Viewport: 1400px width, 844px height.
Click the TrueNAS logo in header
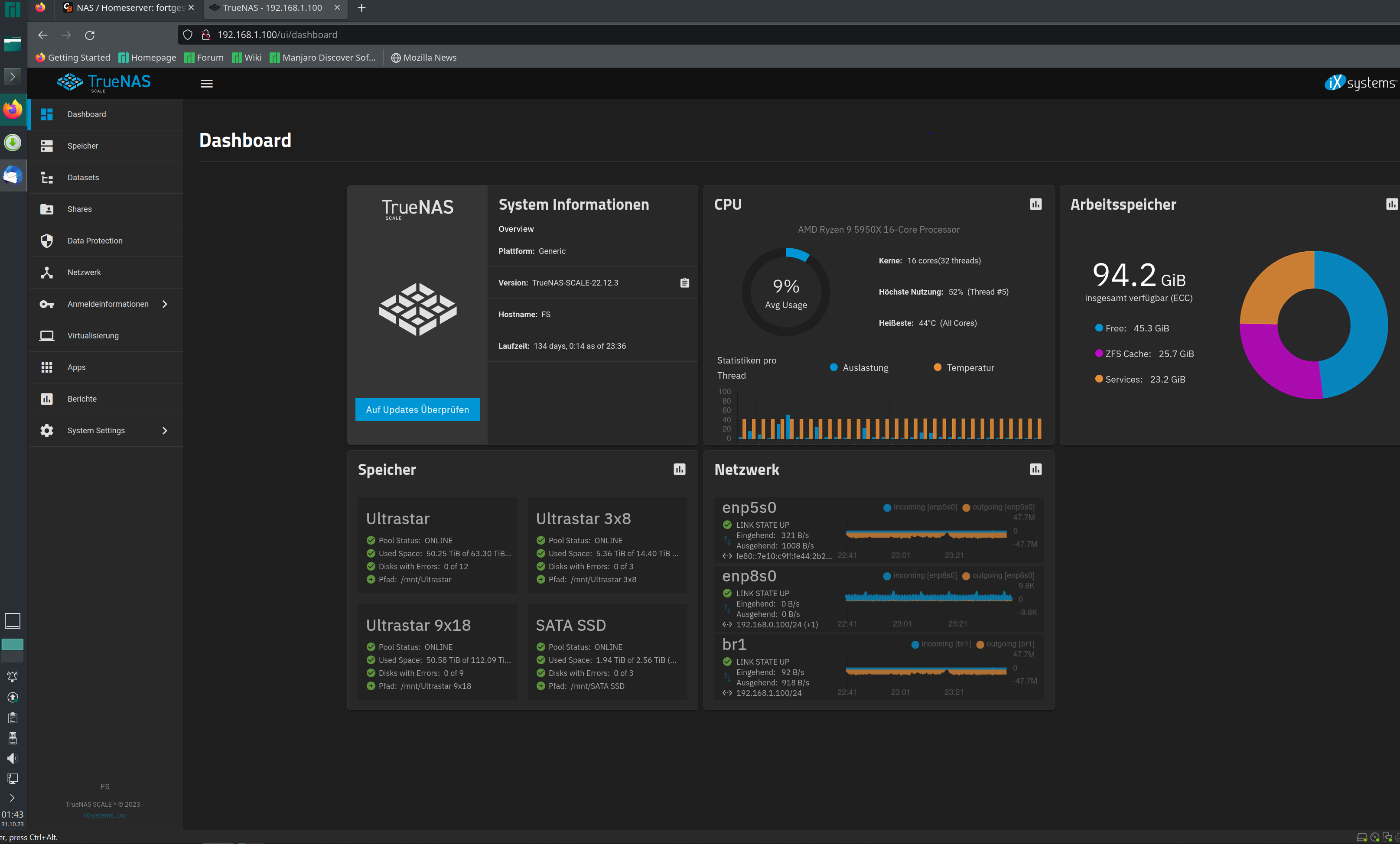[x=104, y=82]
